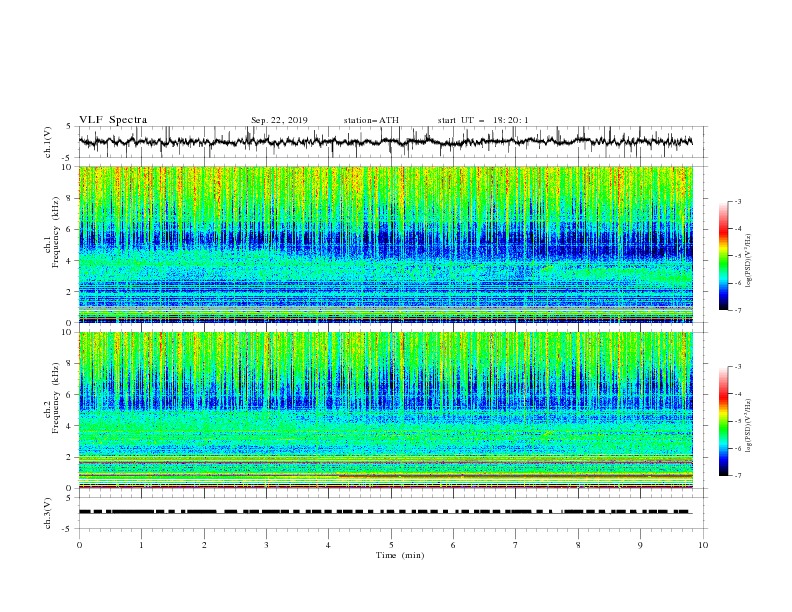
Task: Click the "-4" tick on lower colorbar
Action: coord(738,394)
